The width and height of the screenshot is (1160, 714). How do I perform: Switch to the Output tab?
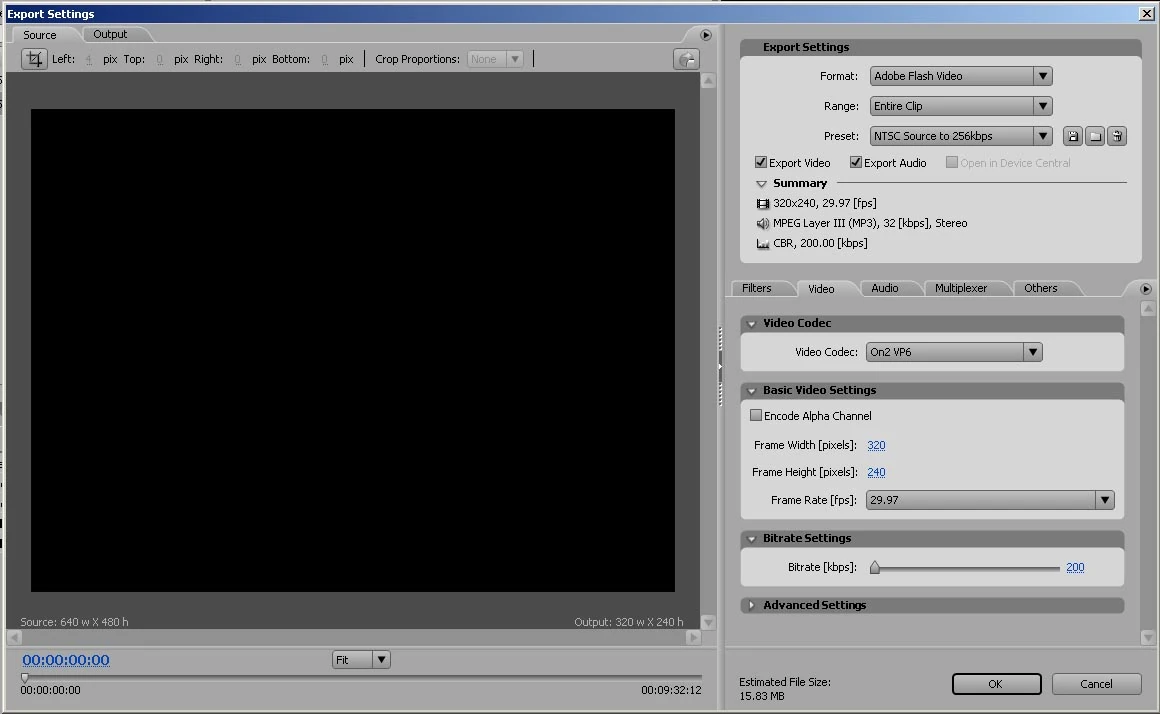[x=110, y=34]
